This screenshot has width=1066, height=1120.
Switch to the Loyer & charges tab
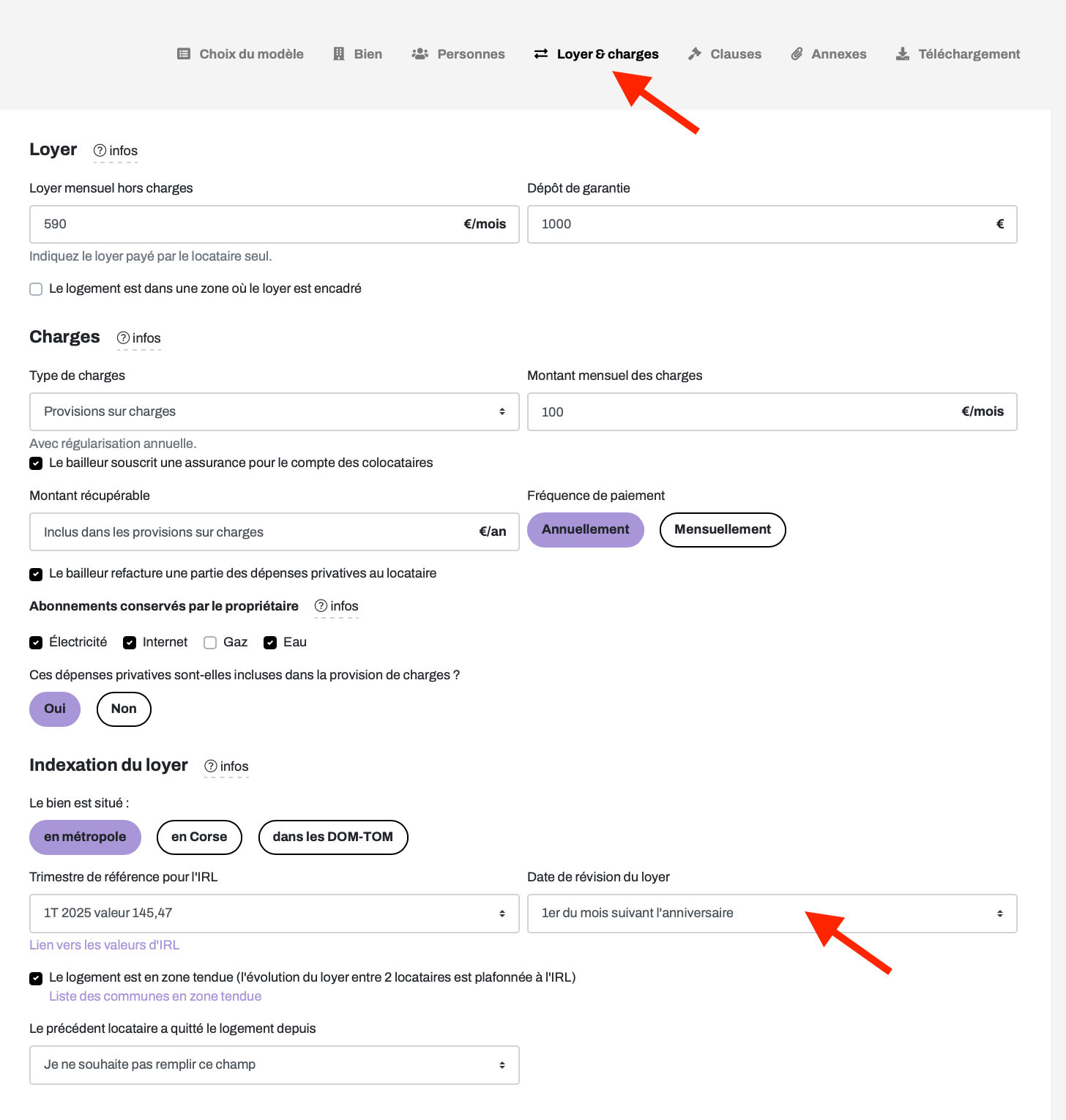[597, 54]
